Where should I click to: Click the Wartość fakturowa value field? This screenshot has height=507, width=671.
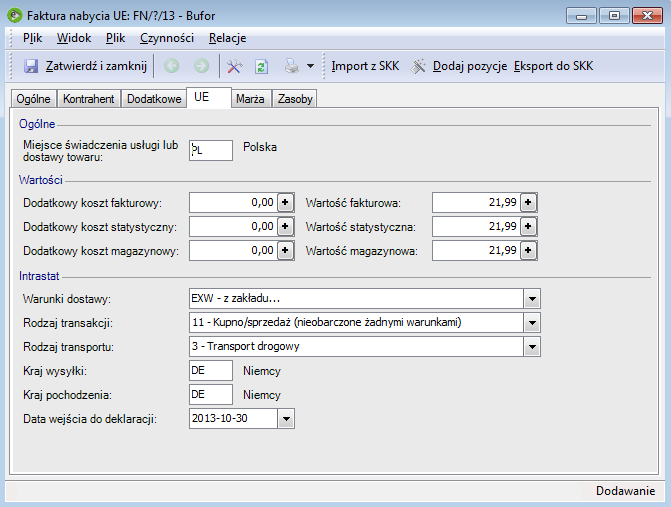[x=476, y=202]
